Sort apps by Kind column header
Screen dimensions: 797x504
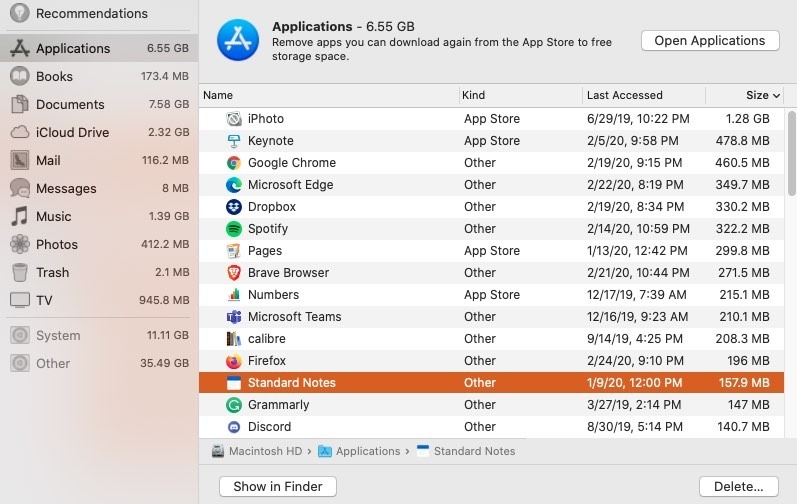(473, 96)
